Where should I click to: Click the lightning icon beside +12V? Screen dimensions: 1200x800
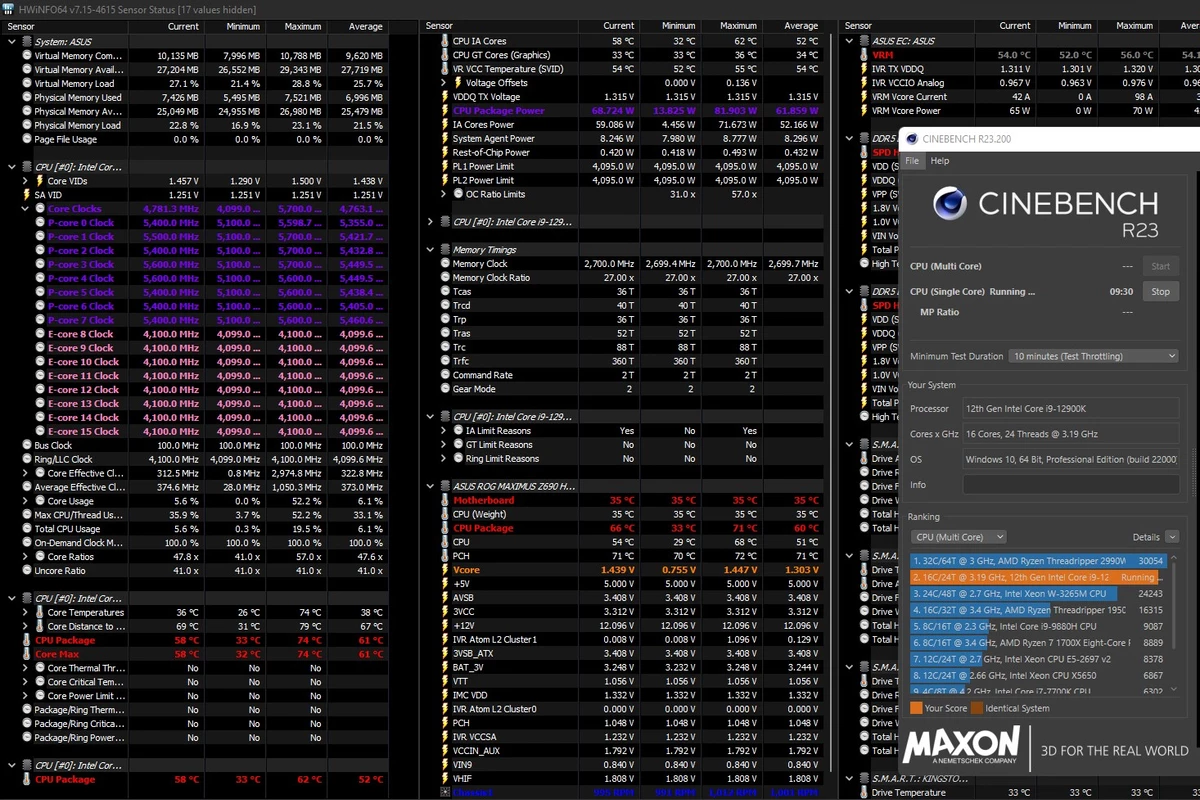pos(444,626)
